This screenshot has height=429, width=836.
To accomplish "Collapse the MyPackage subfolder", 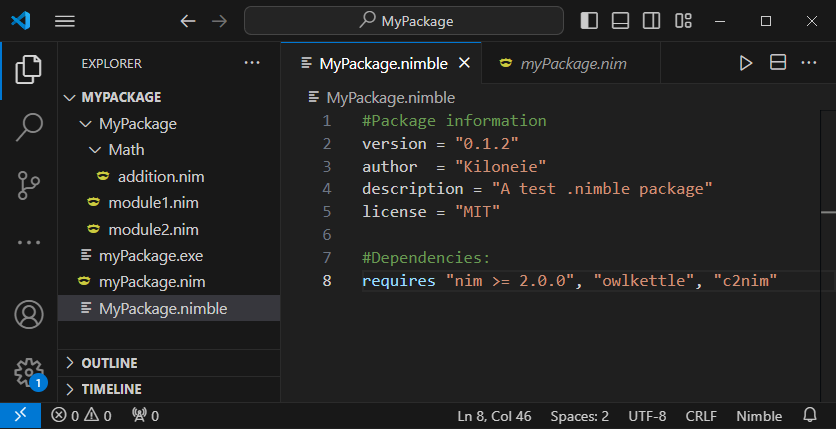I will (x=169, y=124).
